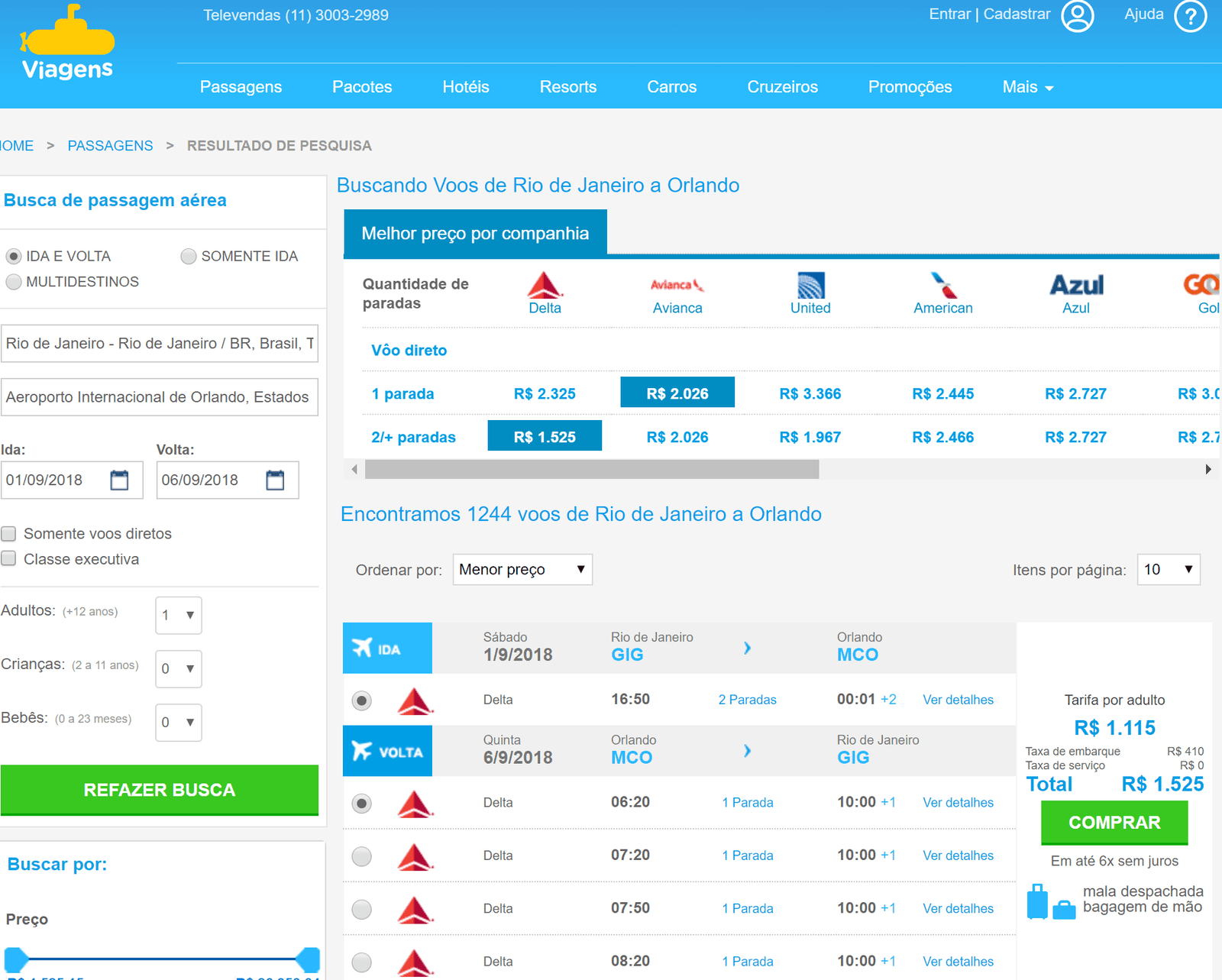Image resolution: width=1222 pixels, height=980 pixels.
Task: Select the SOMENTE IDA radio option
Action: 189,257
